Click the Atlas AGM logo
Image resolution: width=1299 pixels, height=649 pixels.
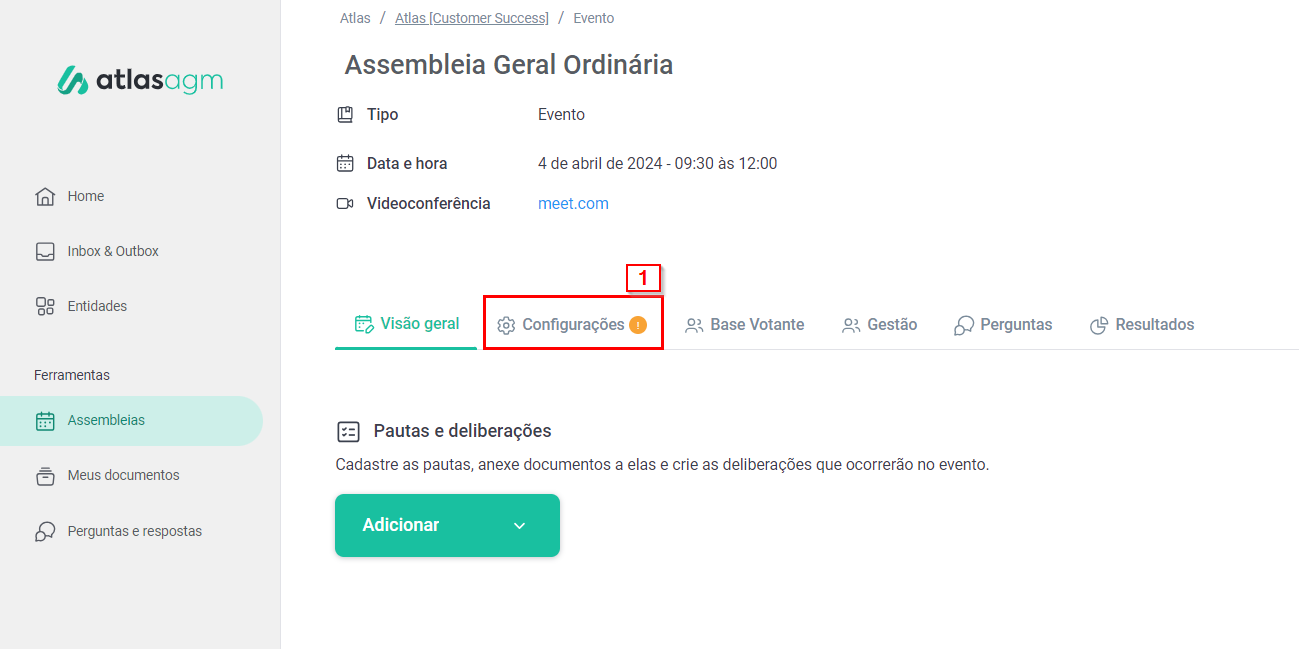140,81
